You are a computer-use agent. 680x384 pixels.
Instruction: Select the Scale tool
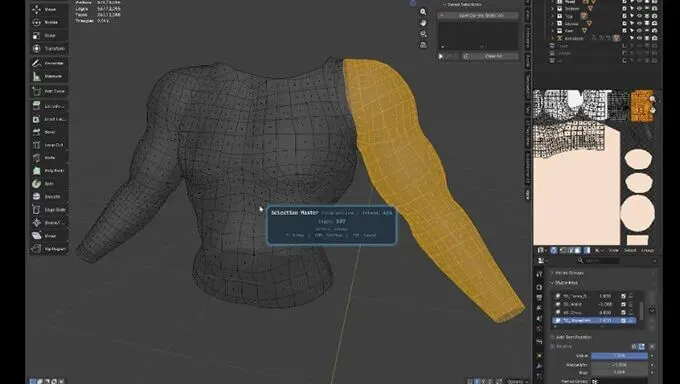click(x=49, y=36)
